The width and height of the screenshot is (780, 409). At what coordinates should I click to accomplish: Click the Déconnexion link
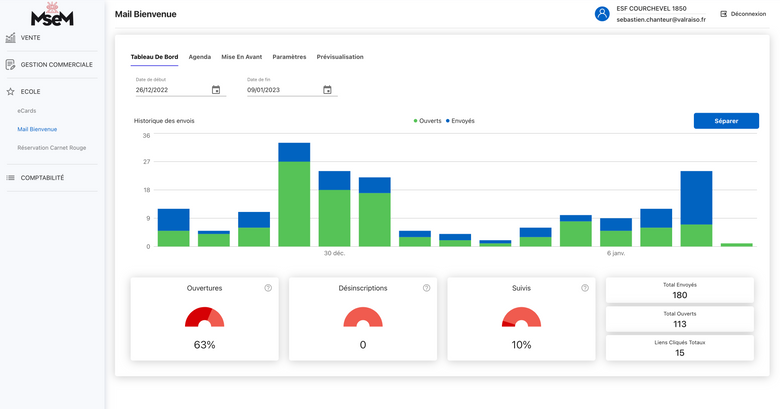click(748, 14)
